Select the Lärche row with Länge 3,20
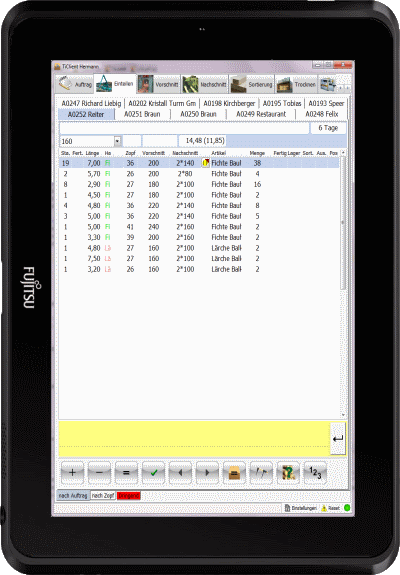Viewport: 400px width, 575px height. tap(199, 269)
